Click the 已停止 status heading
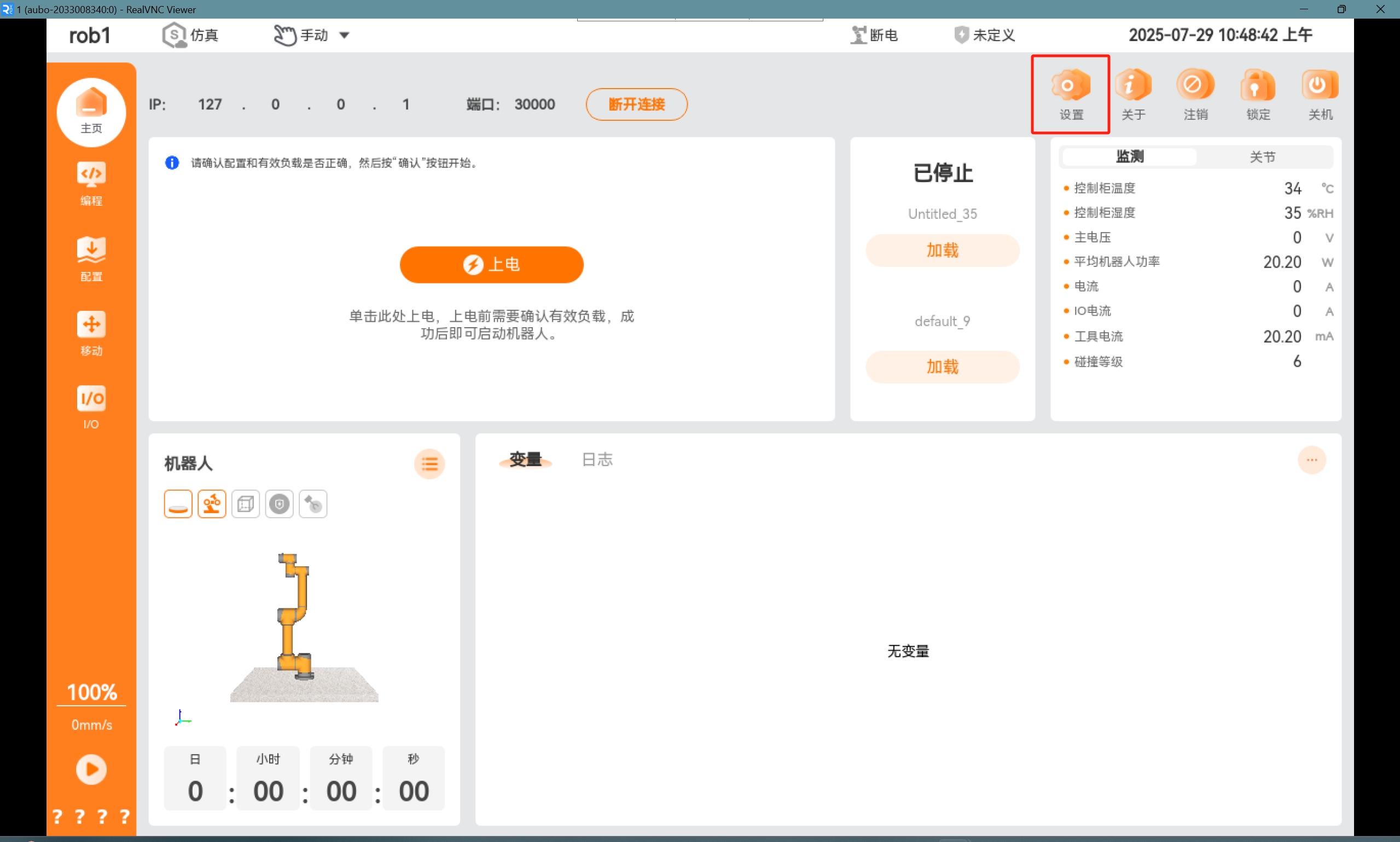This screenshot has height=842, width=1400. [x=942, y=173]
